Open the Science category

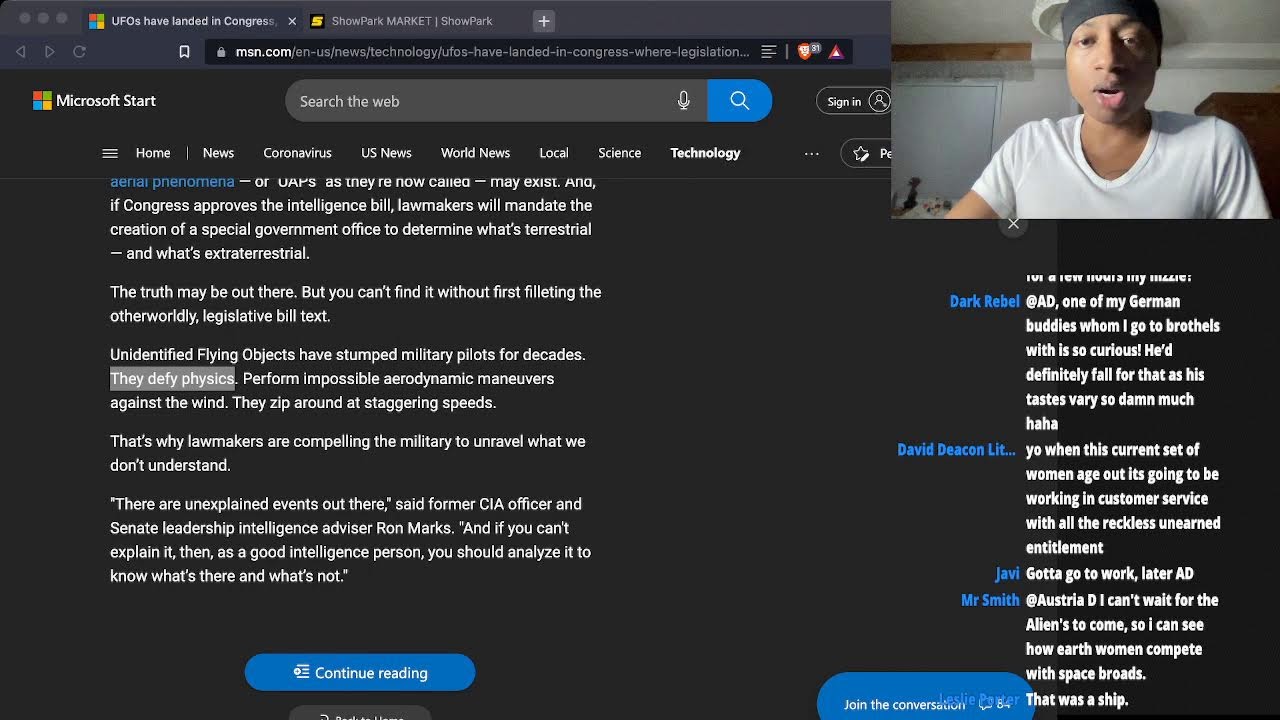point(619,153)
